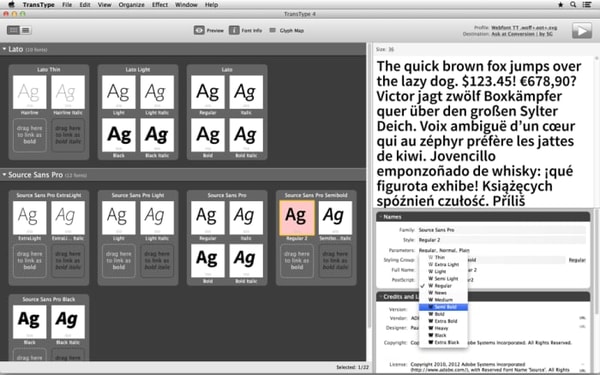The height and width of the screenshot is (375, 600).
Task: Choose Heavy in the weight popup
Action: coord(443,328)
